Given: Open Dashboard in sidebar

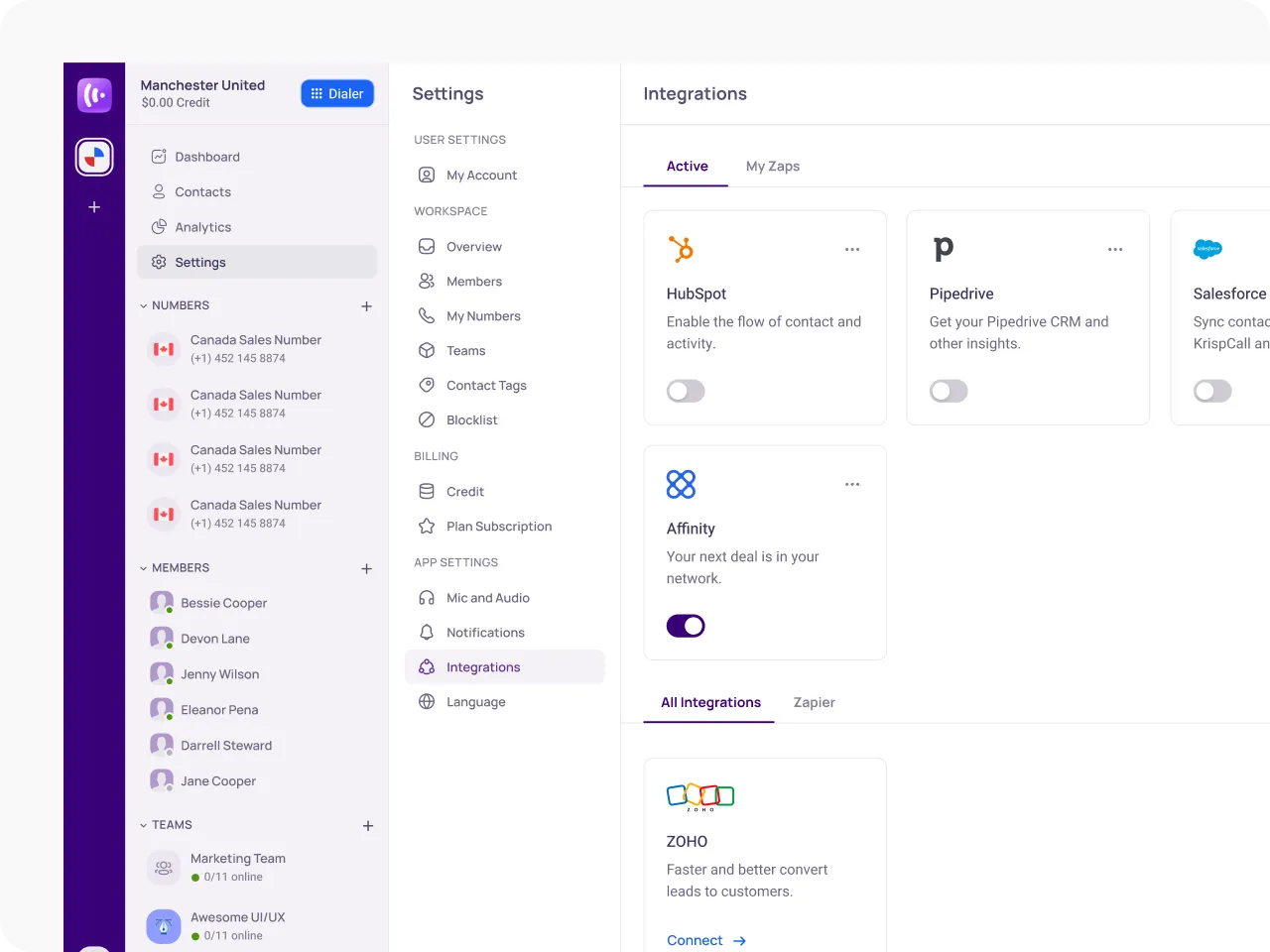Looking at the screenshot, I should (x=257, y=157).
